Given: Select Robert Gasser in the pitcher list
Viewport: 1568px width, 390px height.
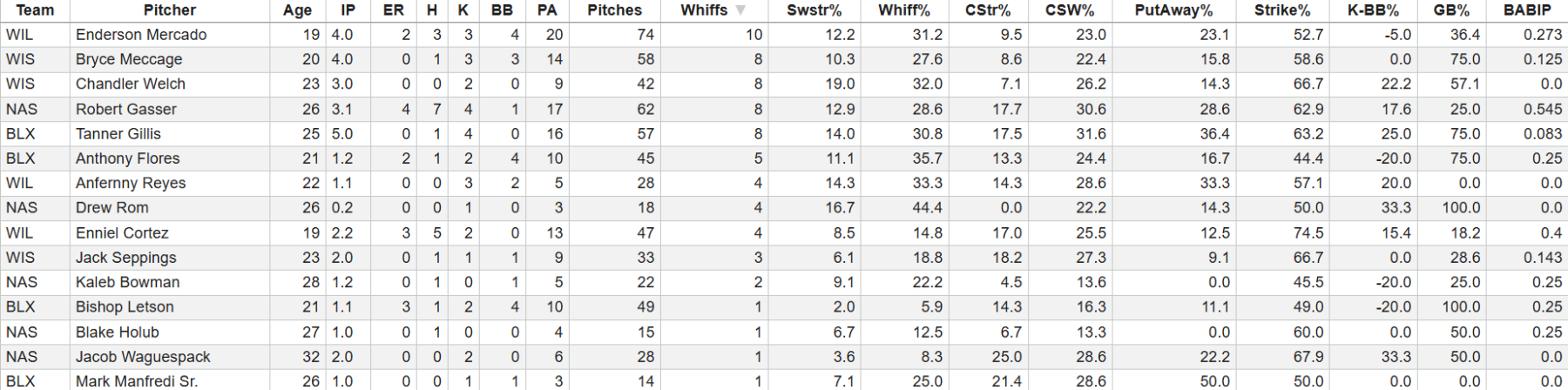Looking at the screenshot, I should pos(126,109).
